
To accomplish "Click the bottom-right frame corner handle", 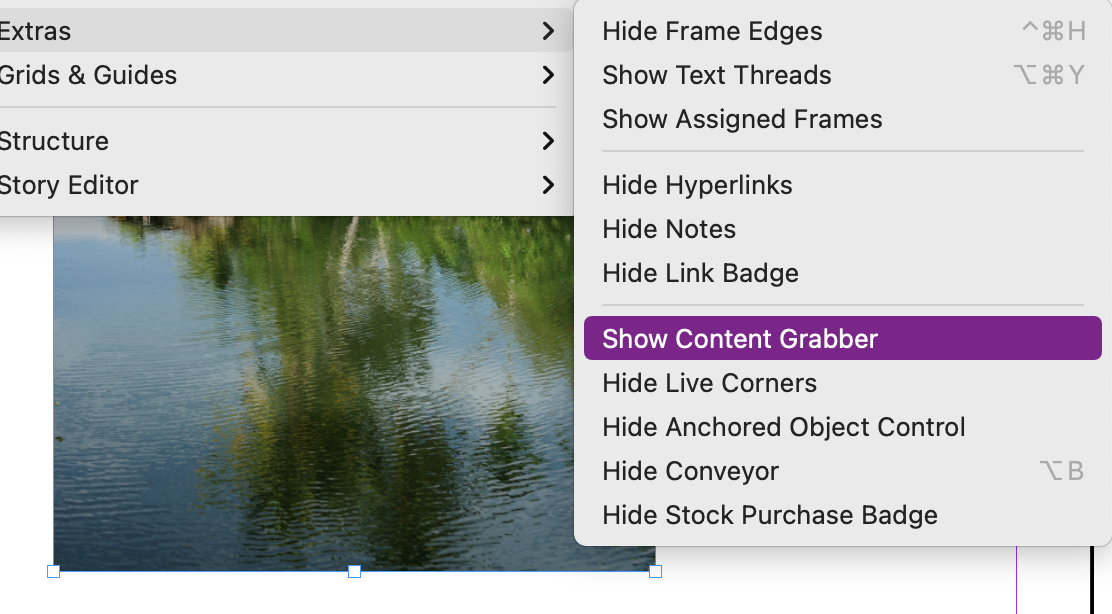I will pos(657,571).
